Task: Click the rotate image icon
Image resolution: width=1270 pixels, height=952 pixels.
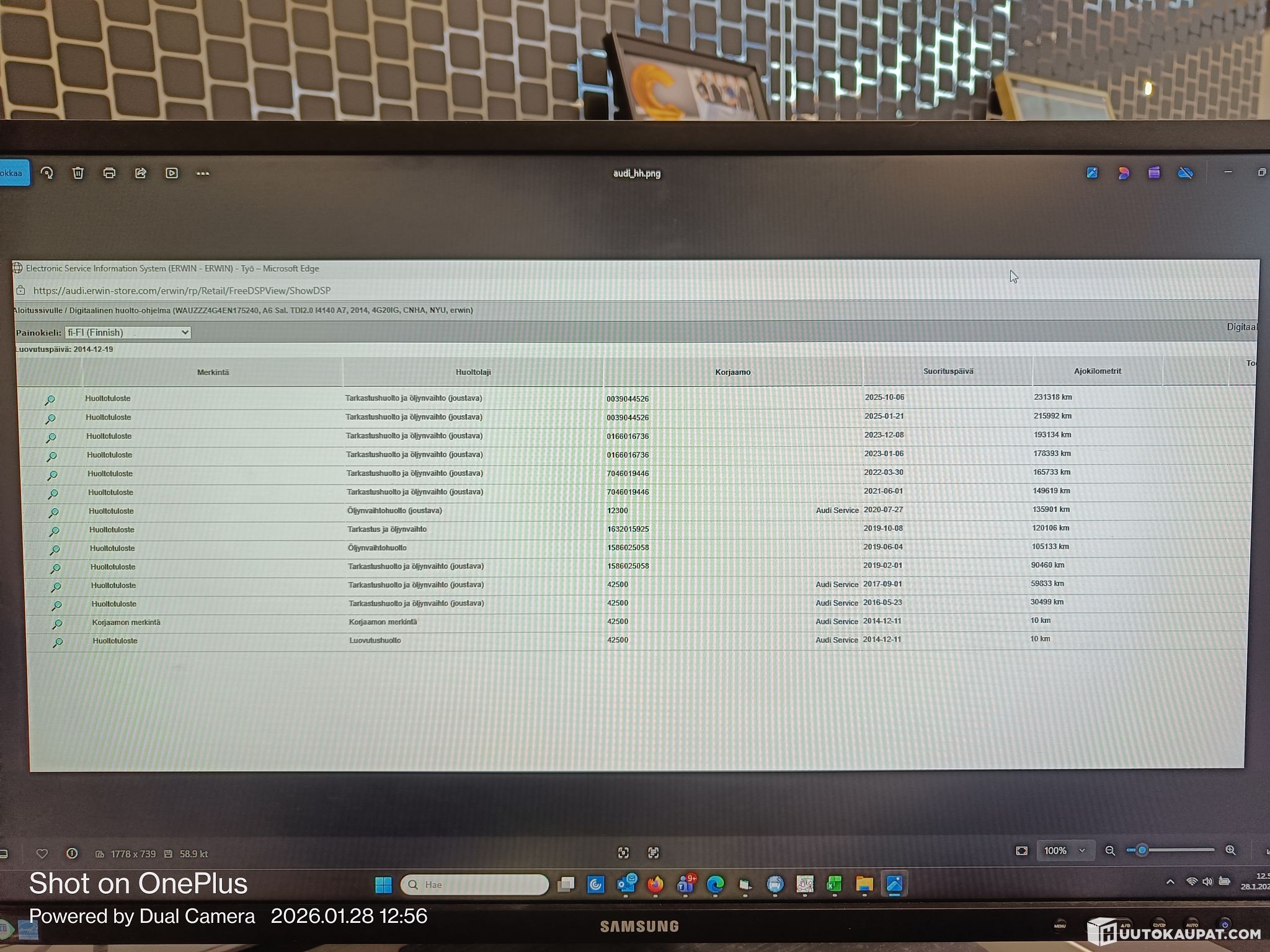Action: 47,173
